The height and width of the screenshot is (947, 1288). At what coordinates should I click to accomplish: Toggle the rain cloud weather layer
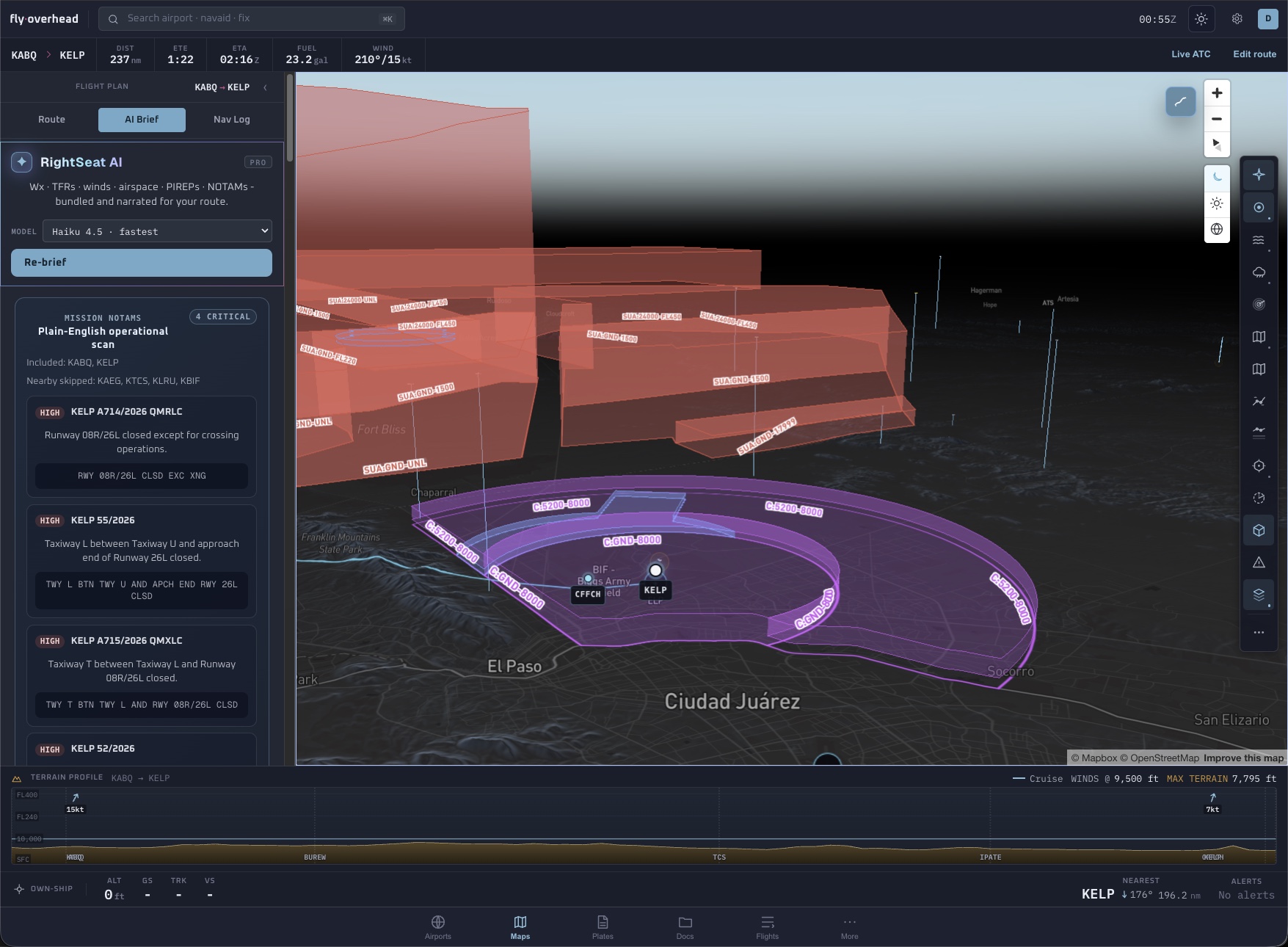[1259, 272]
